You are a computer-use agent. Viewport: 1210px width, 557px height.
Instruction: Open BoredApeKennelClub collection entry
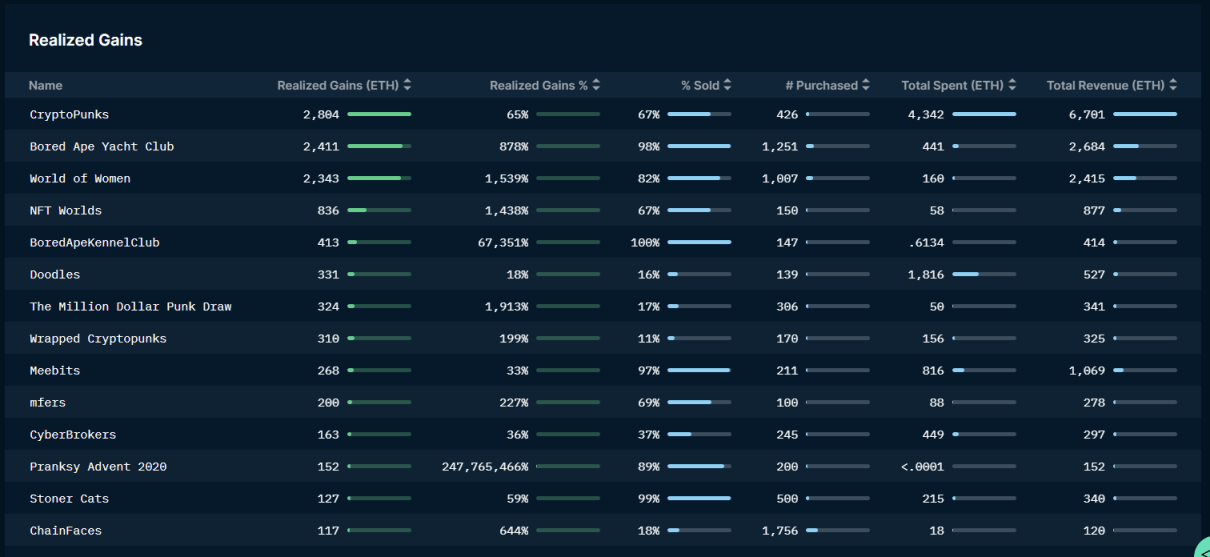pyautogui.click(x=94, y=243)
